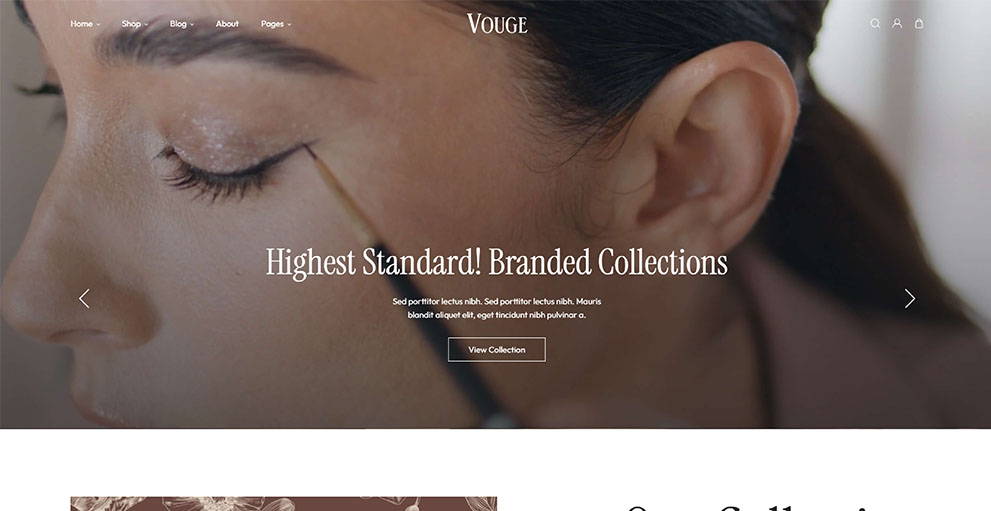Image resolution: width=991 pixels, height=511 pixels.
Task: Open the search icon in header
Action: 875,23
